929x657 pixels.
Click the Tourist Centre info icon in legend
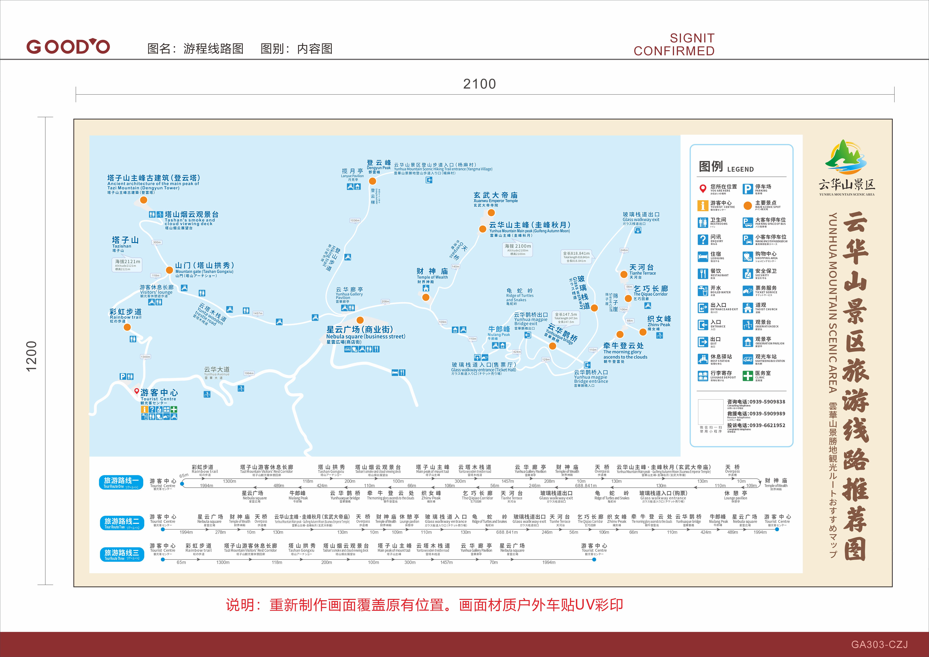click(x=703, y=205)
